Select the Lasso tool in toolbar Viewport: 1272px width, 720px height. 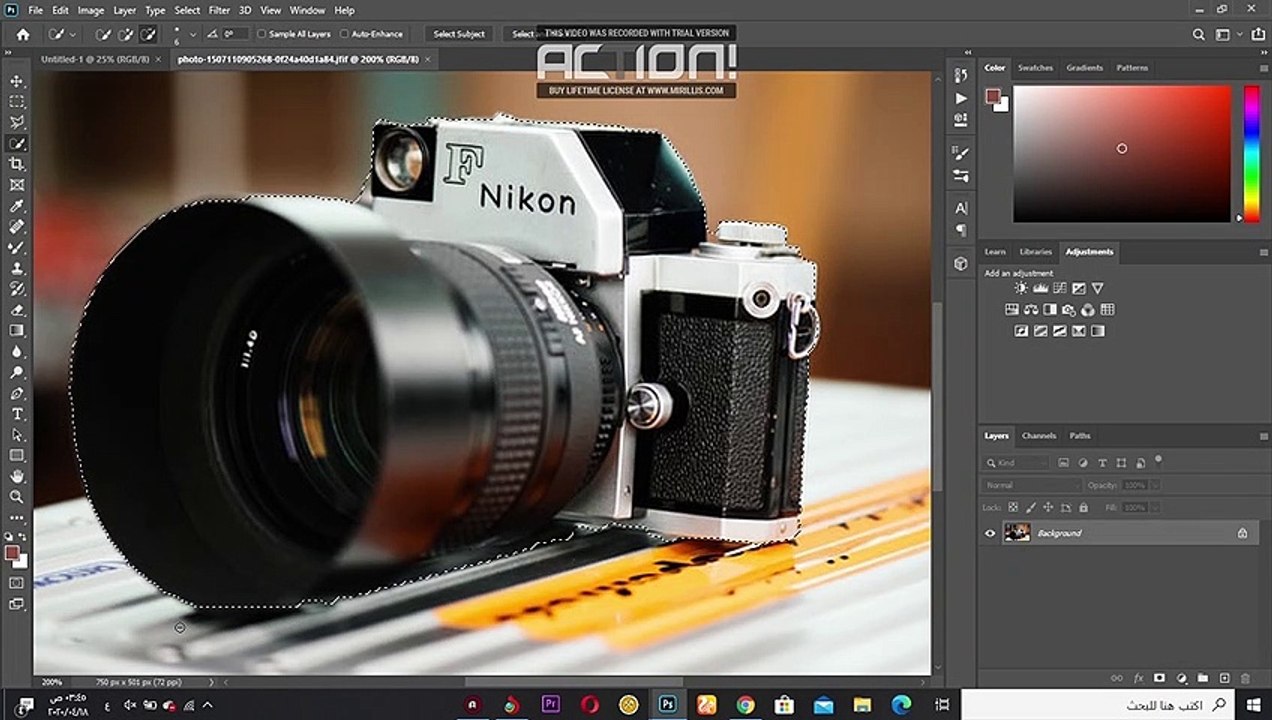point(16,123)
